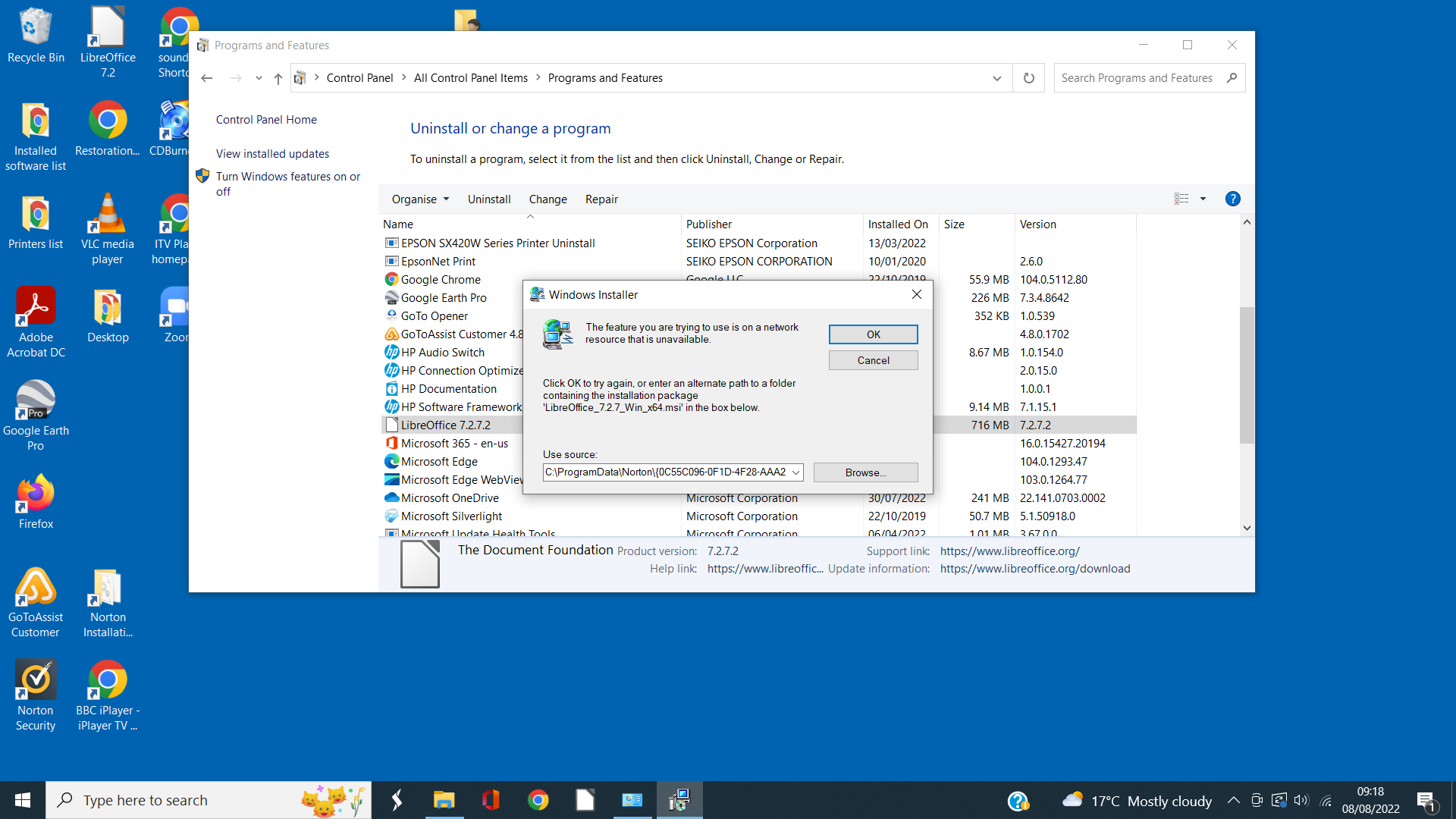
Task: Click Repair in the toolbar
Action: [601, 199]
